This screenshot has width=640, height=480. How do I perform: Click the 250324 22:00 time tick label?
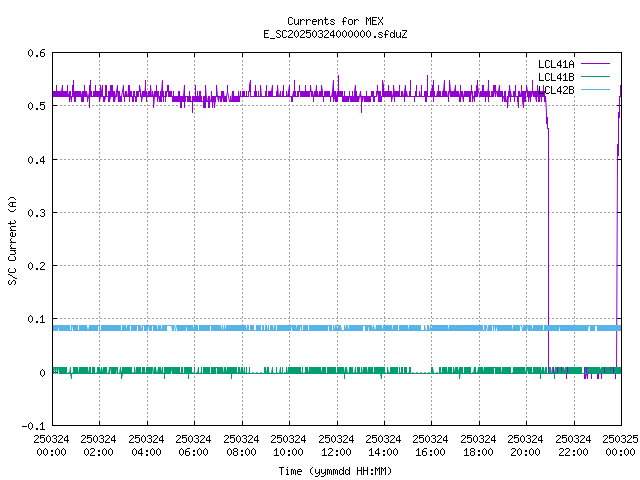[x=573, y=446]
